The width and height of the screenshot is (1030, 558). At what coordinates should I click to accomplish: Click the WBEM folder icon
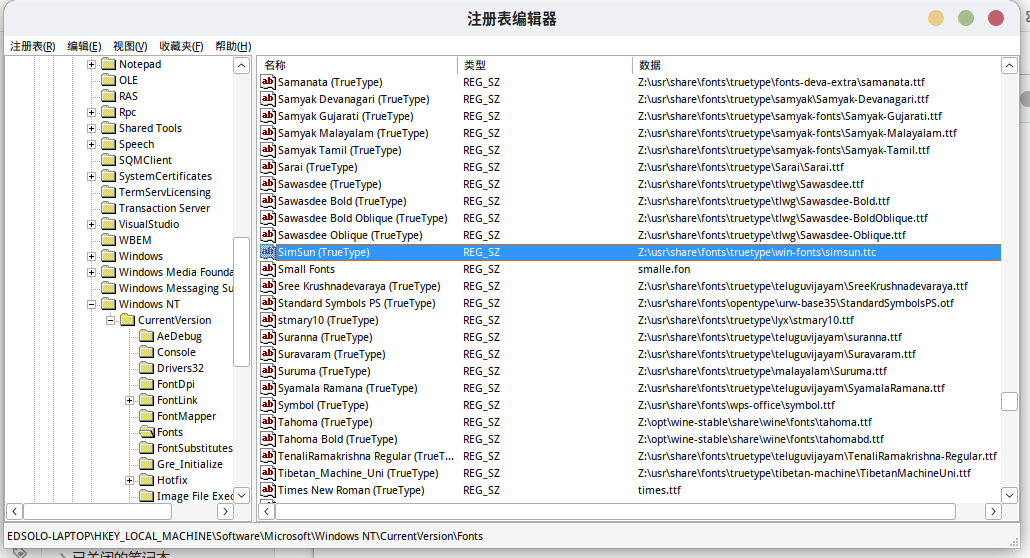[x=108, y=240]
